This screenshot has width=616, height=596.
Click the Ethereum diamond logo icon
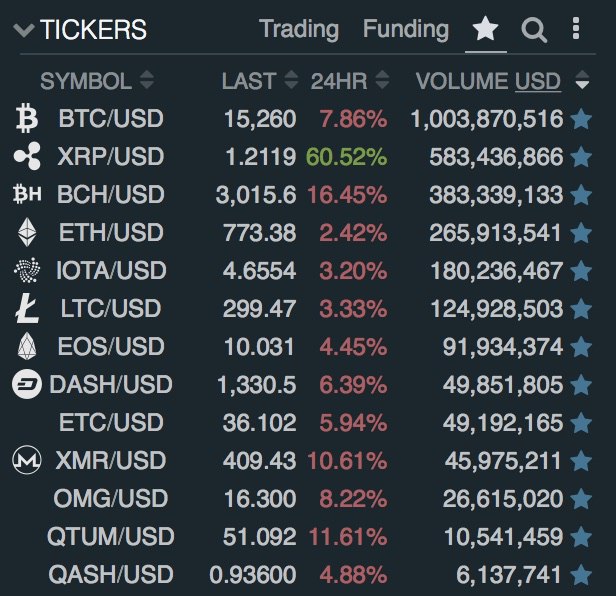point(27,232)
